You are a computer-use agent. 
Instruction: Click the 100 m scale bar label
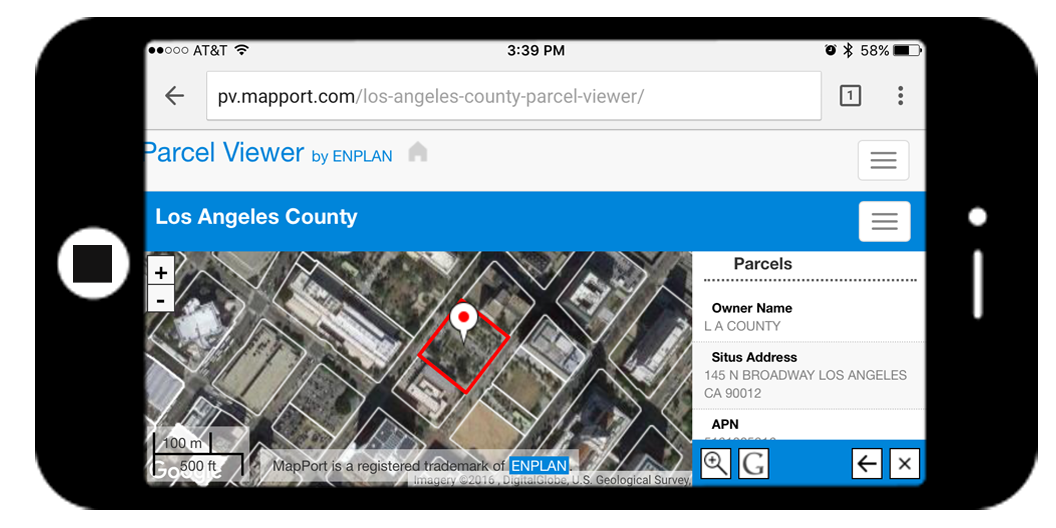click(x=182, y=443)
